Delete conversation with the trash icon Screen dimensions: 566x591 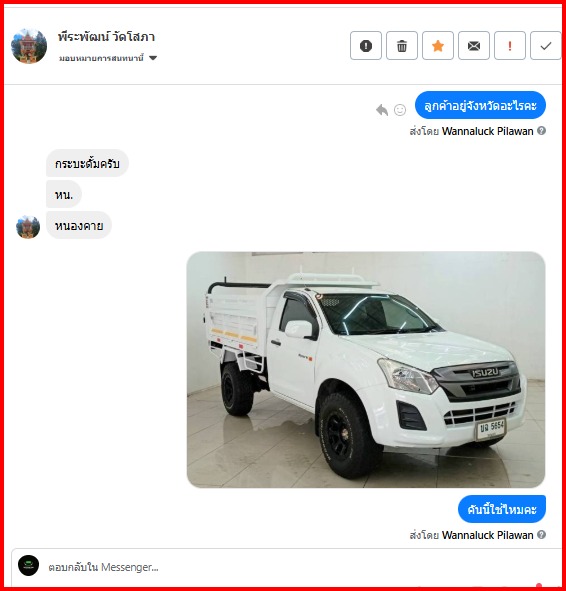[x=402, y=46]
